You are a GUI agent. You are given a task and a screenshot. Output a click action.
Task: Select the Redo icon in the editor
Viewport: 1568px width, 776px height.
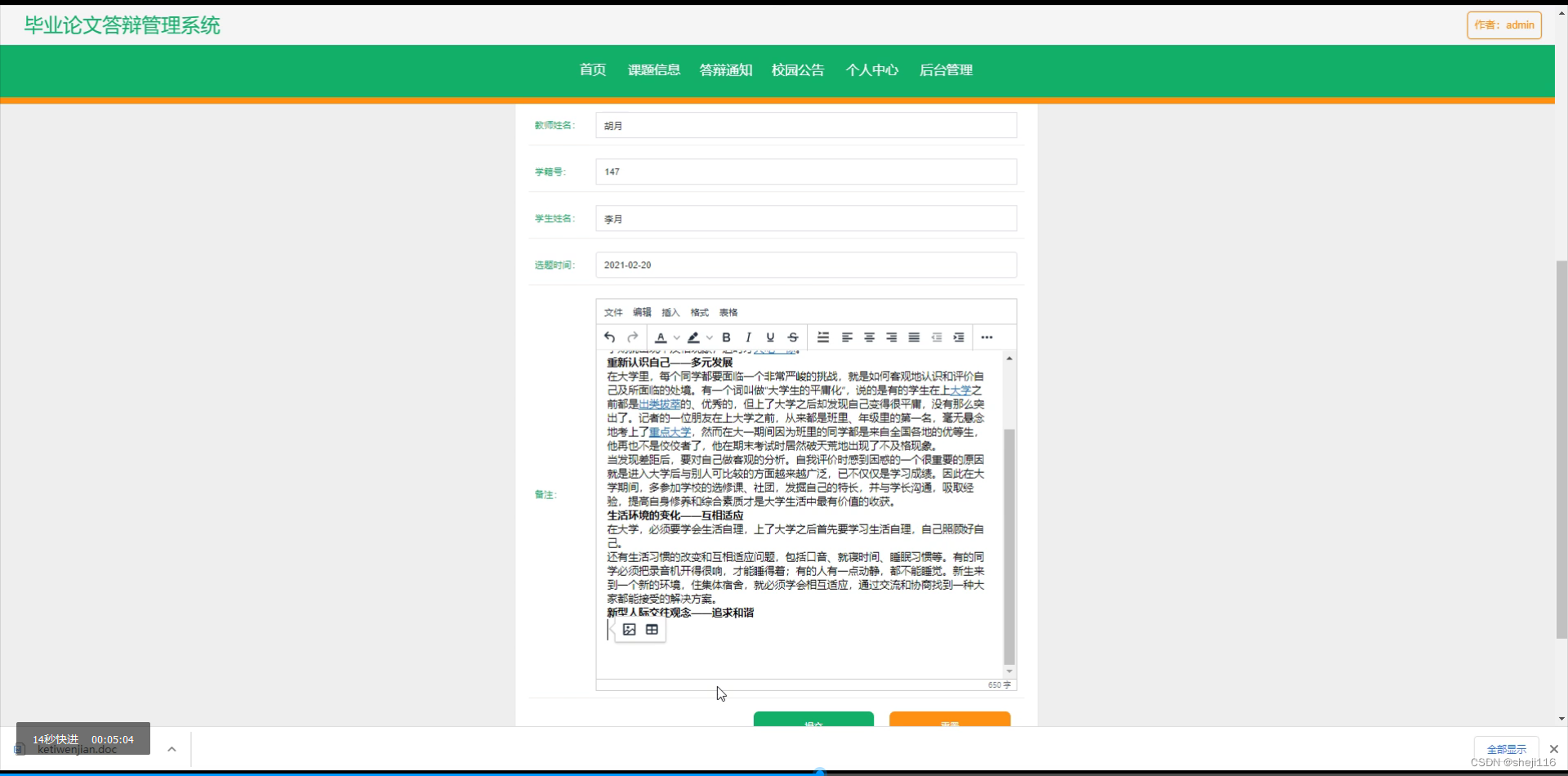tap(634, 337)
